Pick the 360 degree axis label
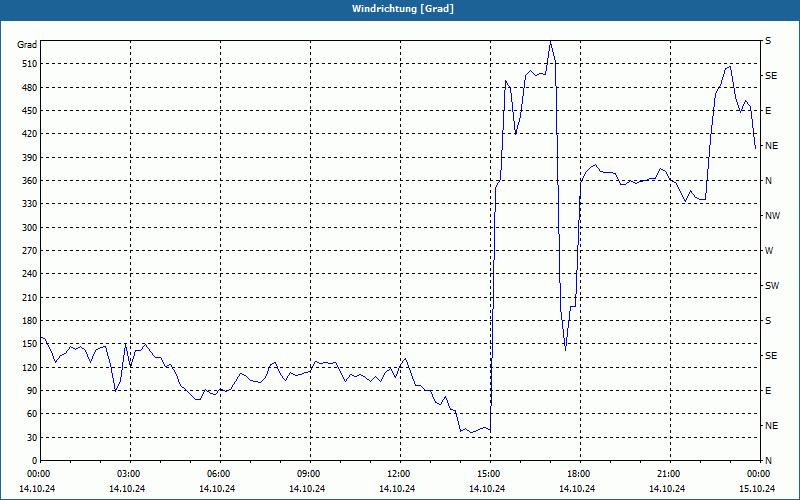The height and width of the screenshot is (500, 800). (x=30, y=181)
